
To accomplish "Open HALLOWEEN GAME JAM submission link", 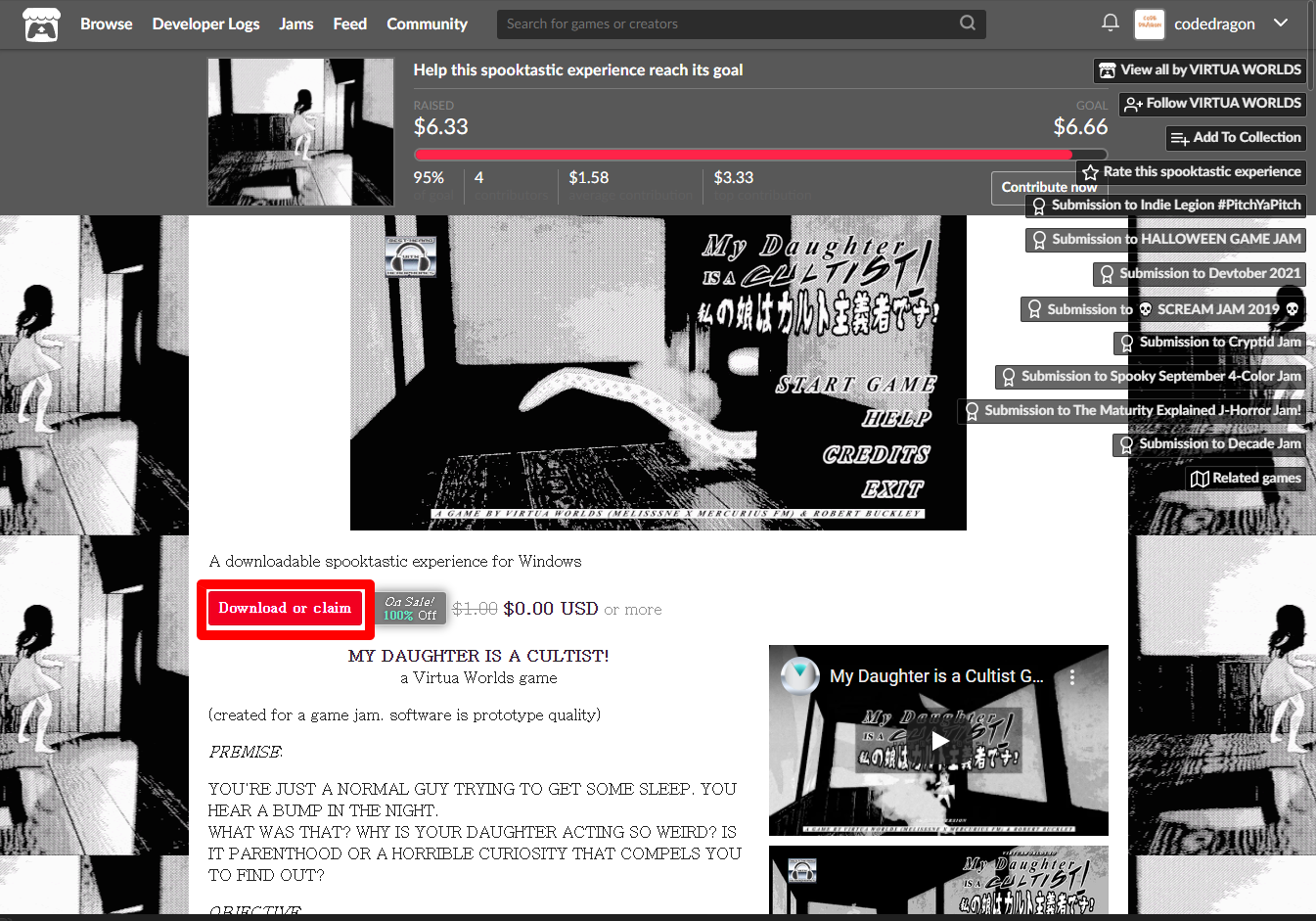I will (1165, 240).
